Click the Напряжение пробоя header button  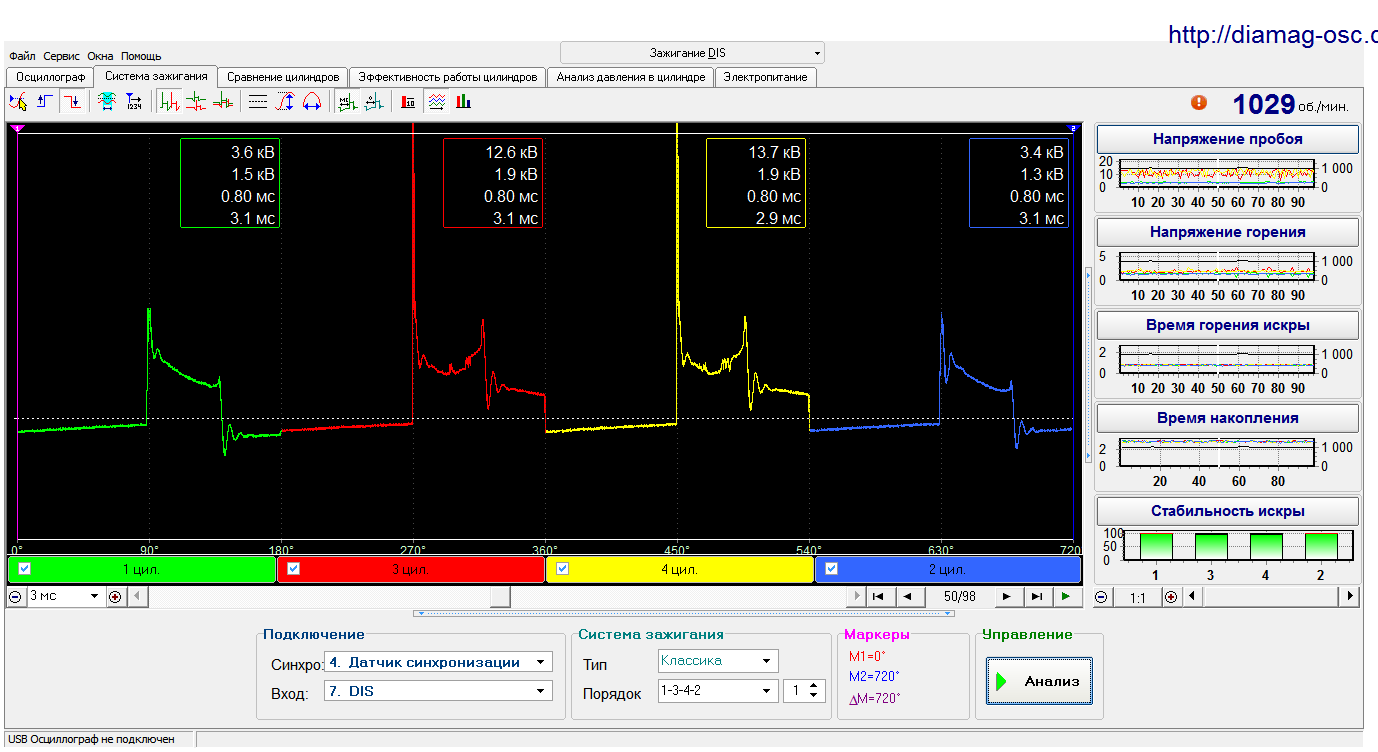click(1228, 139)
